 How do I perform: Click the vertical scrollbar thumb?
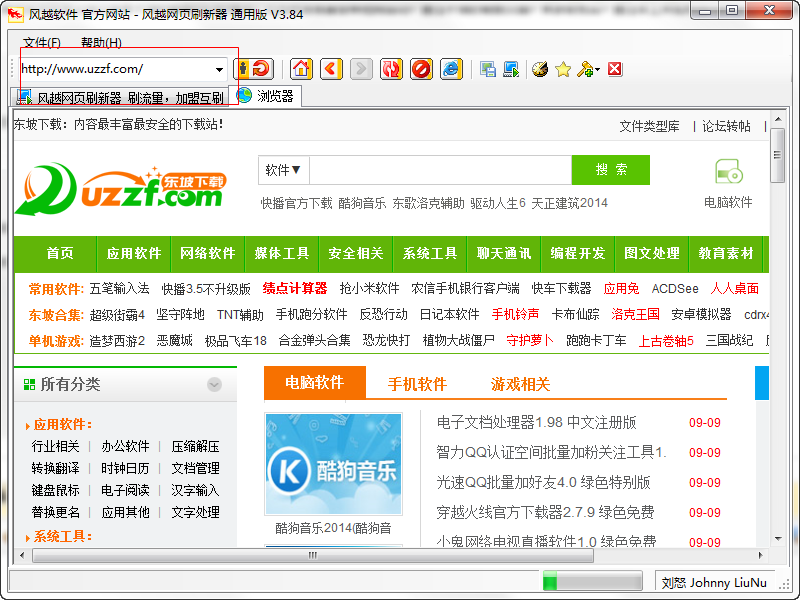click(778, 155)
